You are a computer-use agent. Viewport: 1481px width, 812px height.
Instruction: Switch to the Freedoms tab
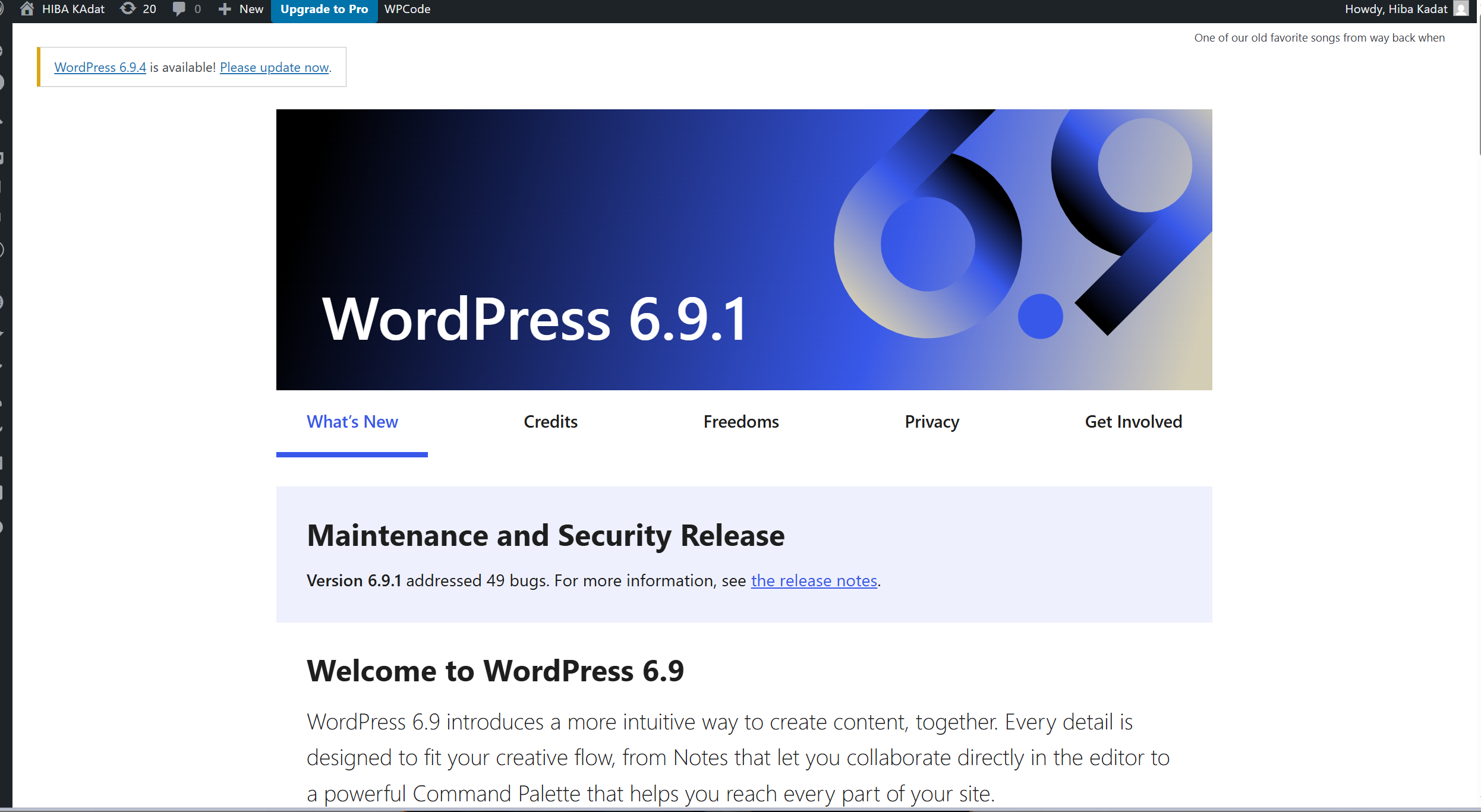tap(741, 422)
